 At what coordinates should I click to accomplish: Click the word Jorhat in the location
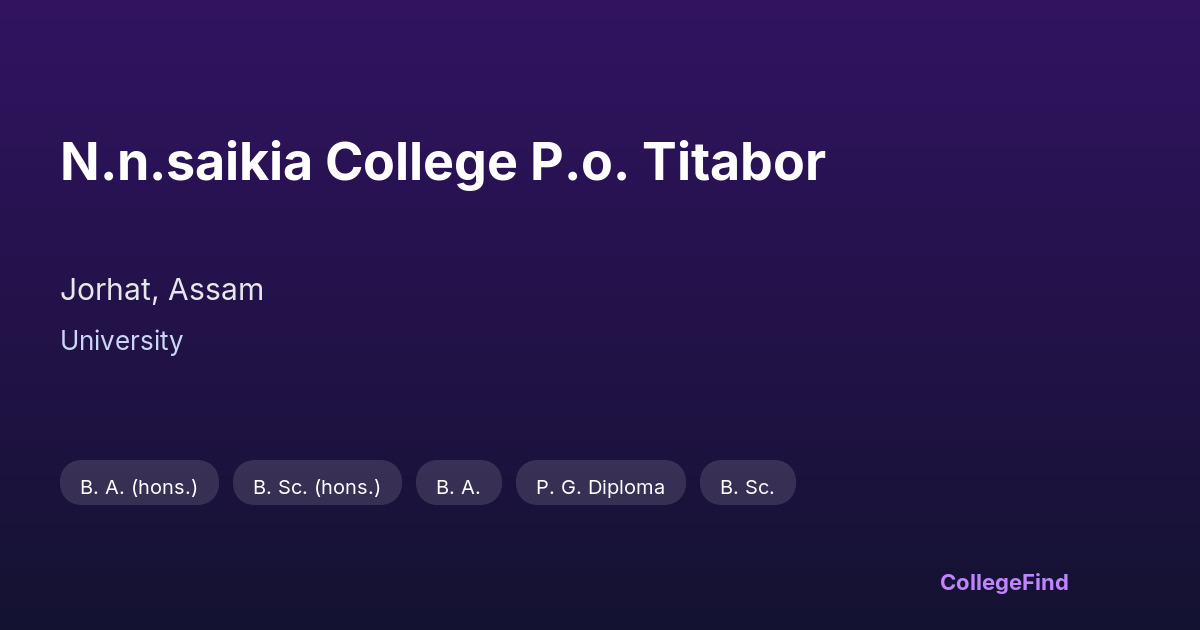[x=106, y=290]
